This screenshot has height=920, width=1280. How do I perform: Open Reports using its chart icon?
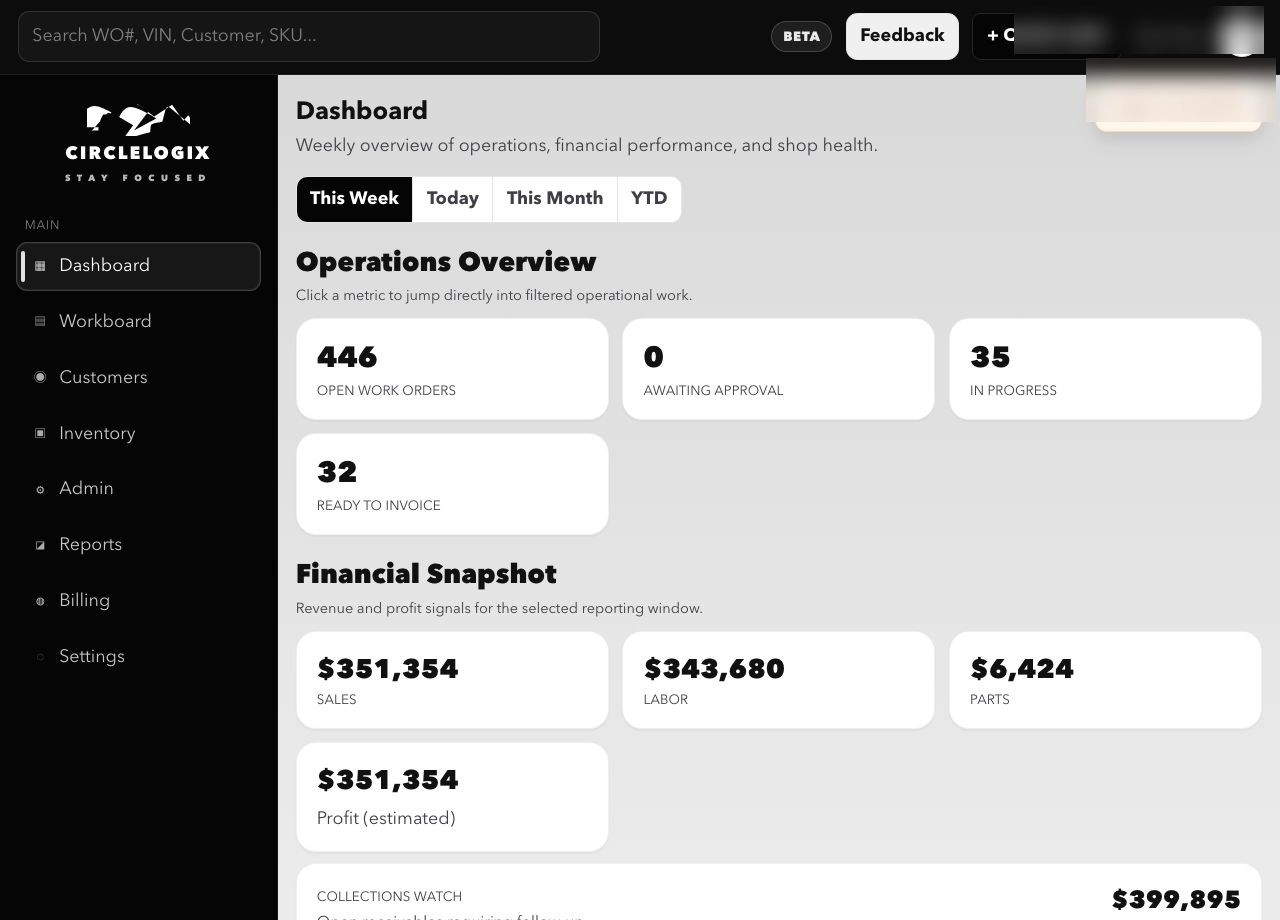40,545
